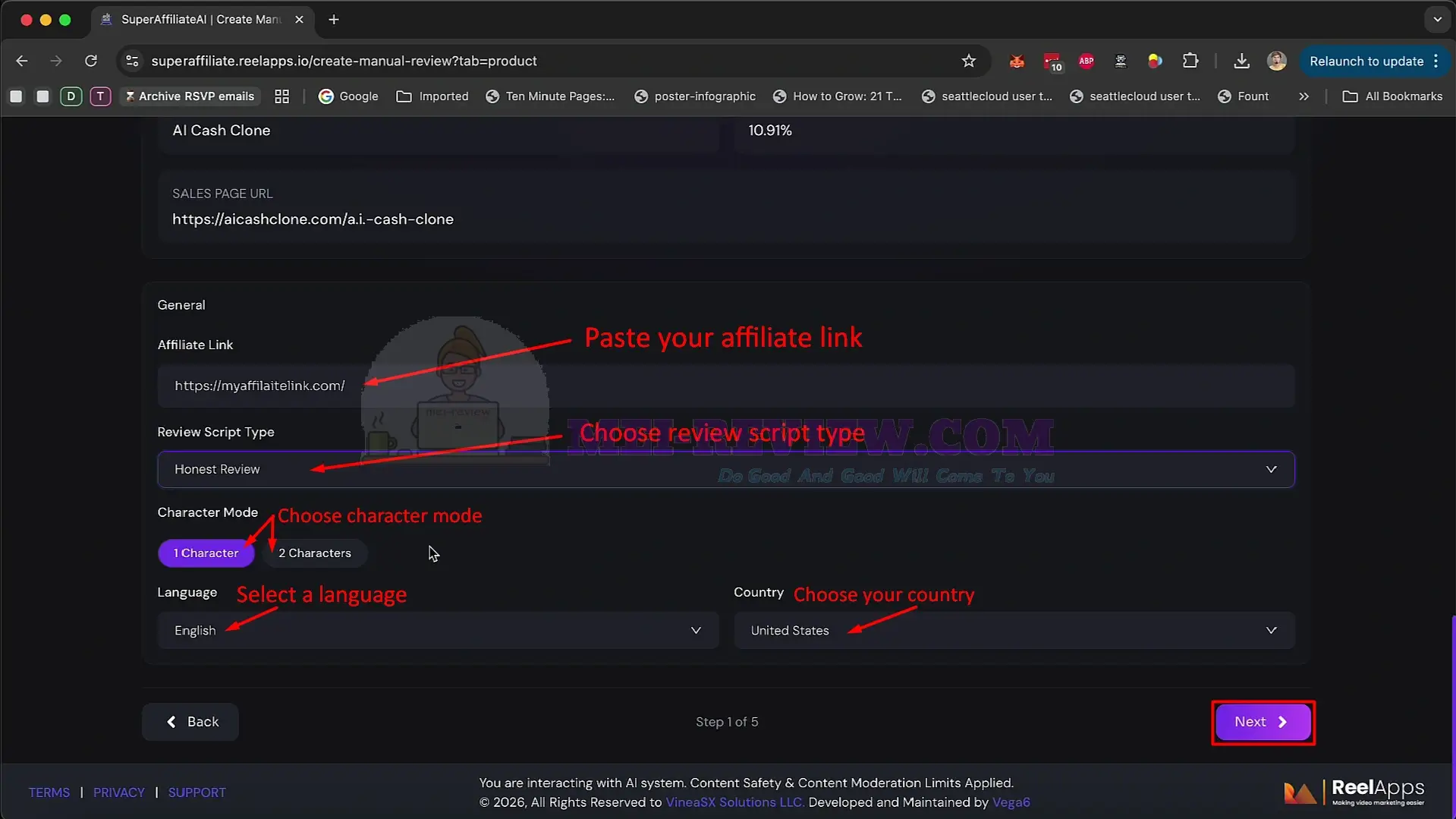Open the All Bookmarks folder
This screenshot has width=1456, height=819.
(1392, 96)
